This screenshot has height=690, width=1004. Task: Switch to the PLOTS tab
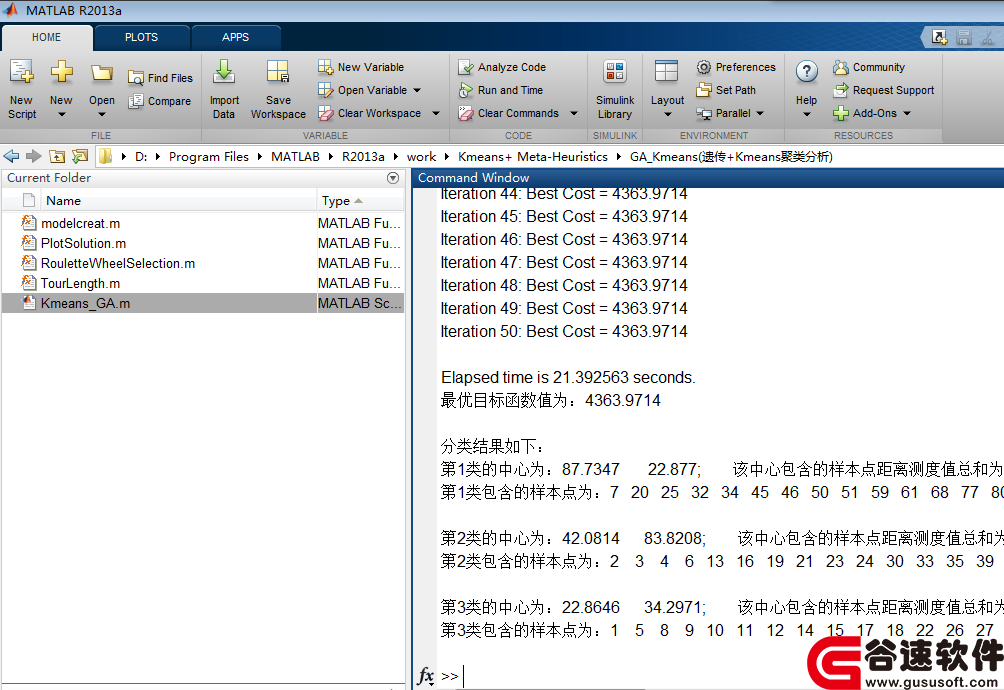(x=142, y=37)
